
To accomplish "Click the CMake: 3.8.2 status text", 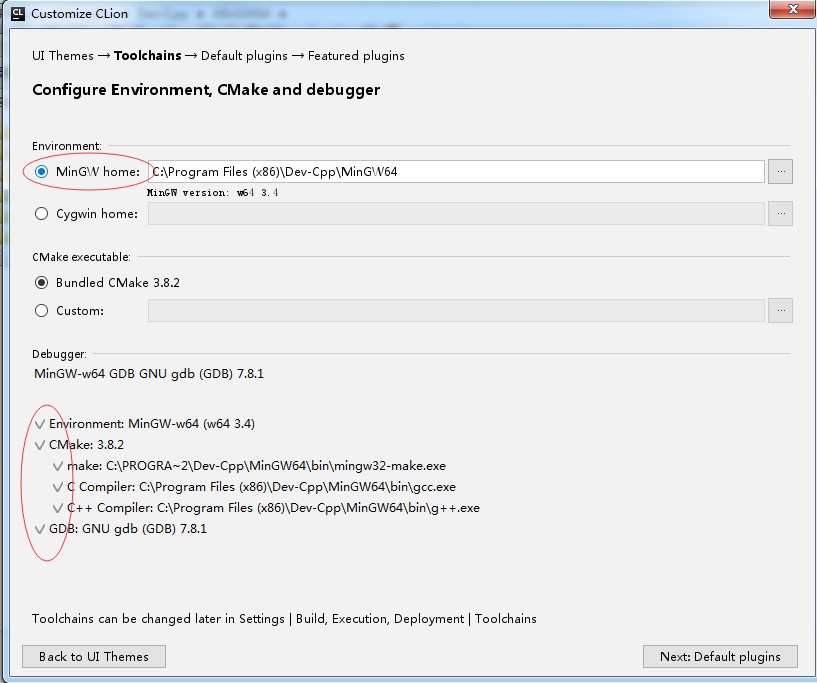I will point(86,444).
